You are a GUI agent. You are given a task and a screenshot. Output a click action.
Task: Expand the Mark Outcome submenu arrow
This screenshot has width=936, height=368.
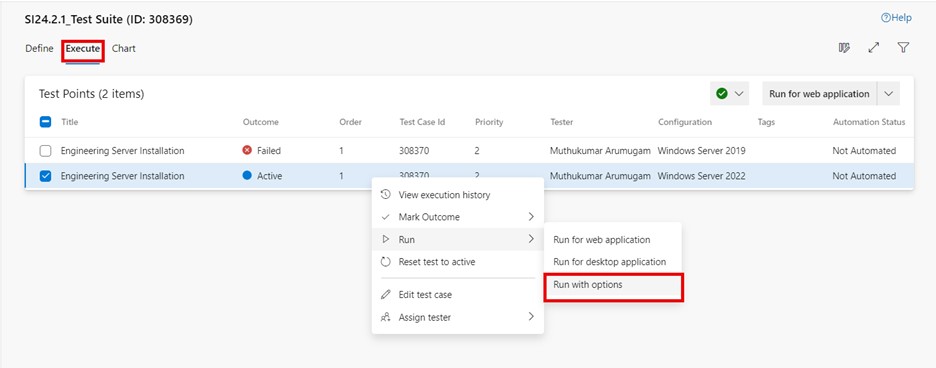[x=531, y=217]
